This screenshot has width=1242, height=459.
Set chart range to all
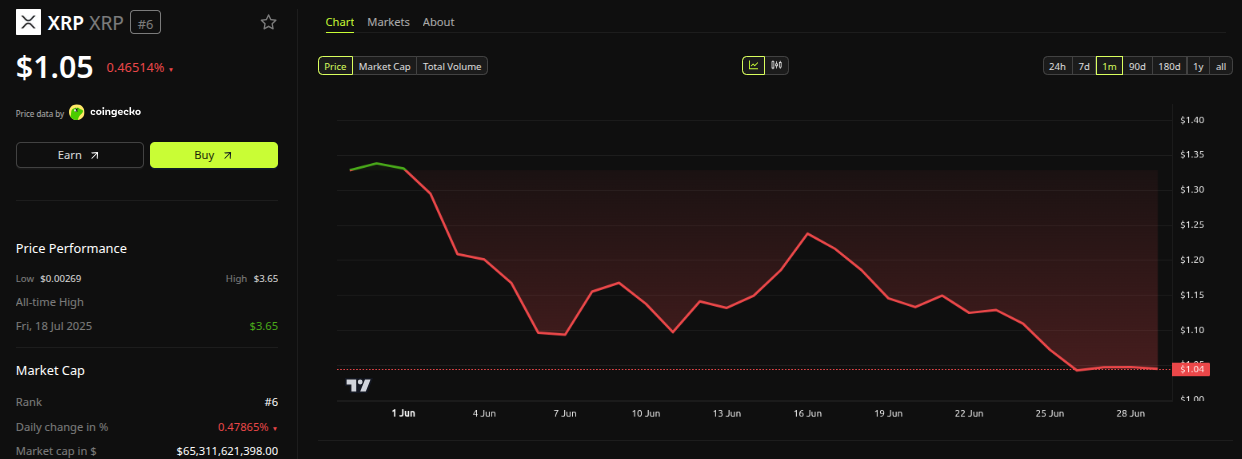[x=1221, y=66]
